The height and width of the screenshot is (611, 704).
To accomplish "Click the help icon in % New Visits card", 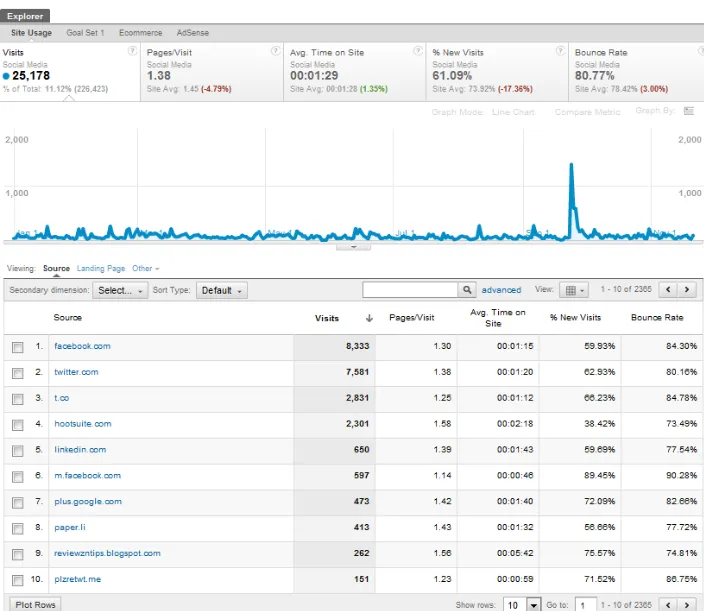I will coord(560,51).
